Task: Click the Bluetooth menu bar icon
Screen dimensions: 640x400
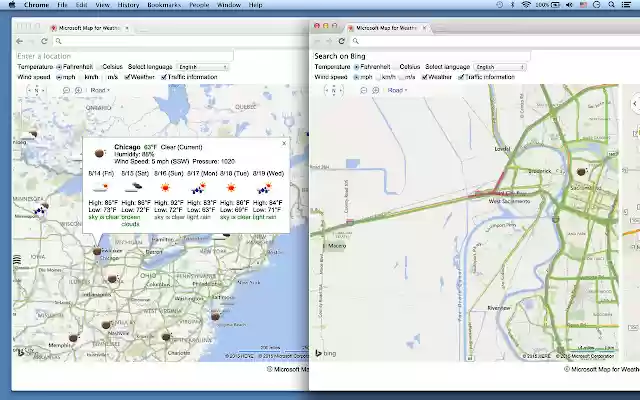Action: point(513,5)
